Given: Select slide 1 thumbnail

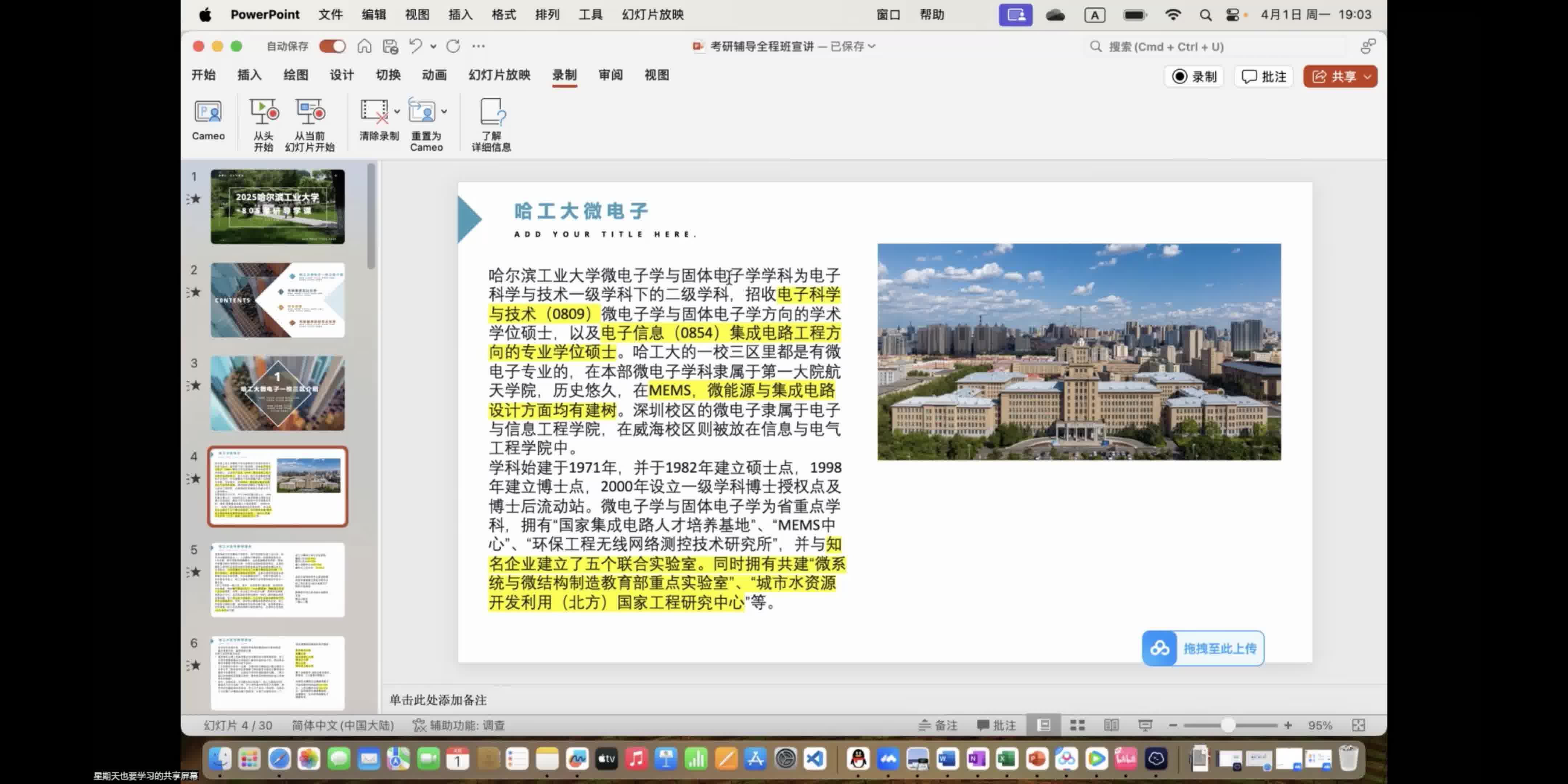Looking at the screenshot, I should pos(278,207).
